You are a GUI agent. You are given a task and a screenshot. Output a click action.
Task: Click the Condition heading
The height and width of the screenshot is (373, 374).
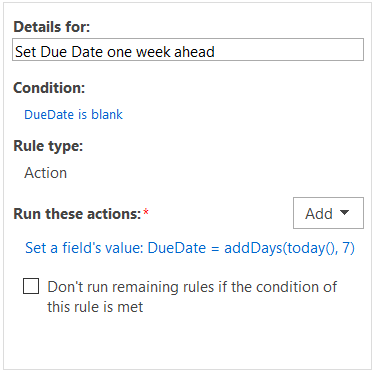pos(49,88)
